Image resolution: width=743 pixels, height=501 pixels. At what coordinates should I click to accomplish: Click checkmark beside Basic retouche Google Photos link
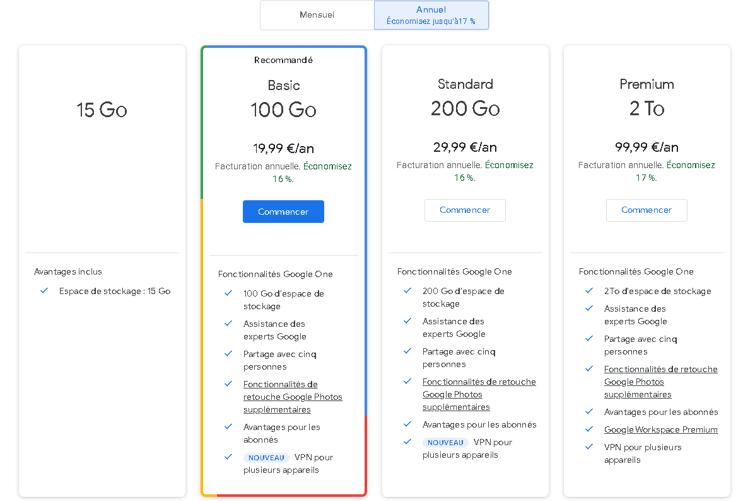[x=228, y=383]
